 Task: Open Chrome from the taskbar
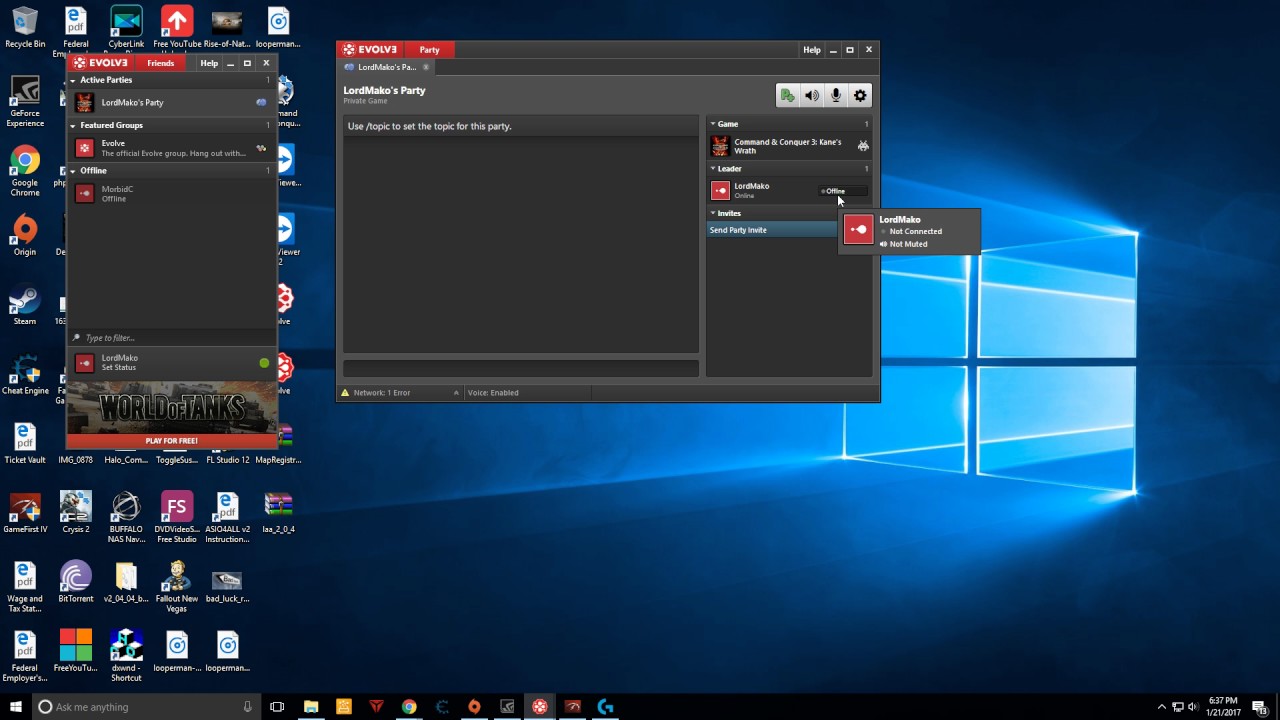click(x=409, y=707)
